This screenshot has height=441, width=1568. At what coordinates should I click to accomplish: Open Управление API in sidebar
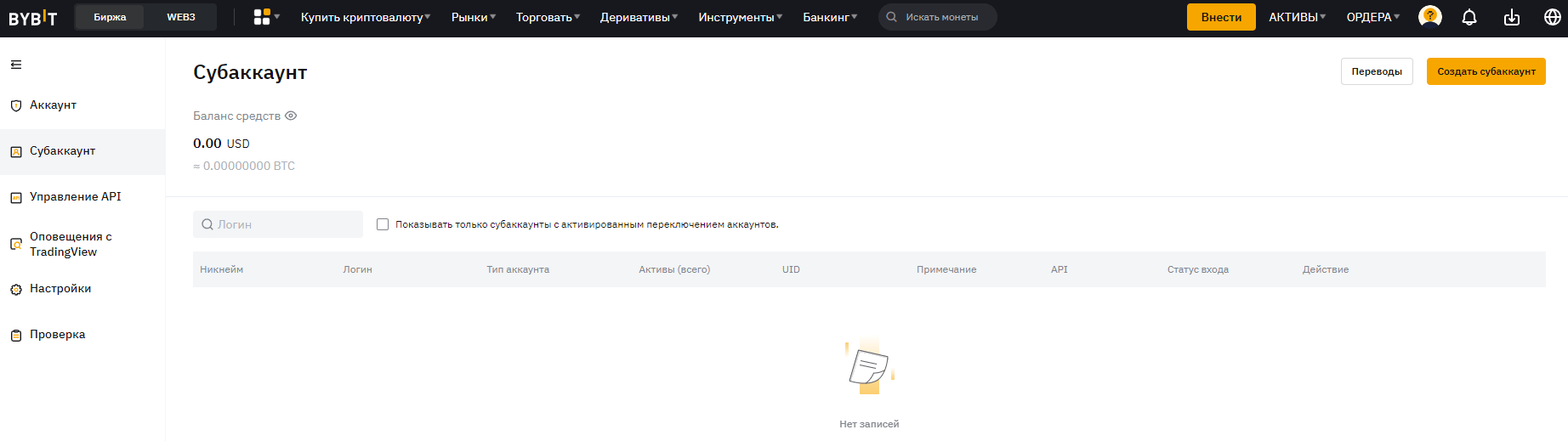coord(75,197)
